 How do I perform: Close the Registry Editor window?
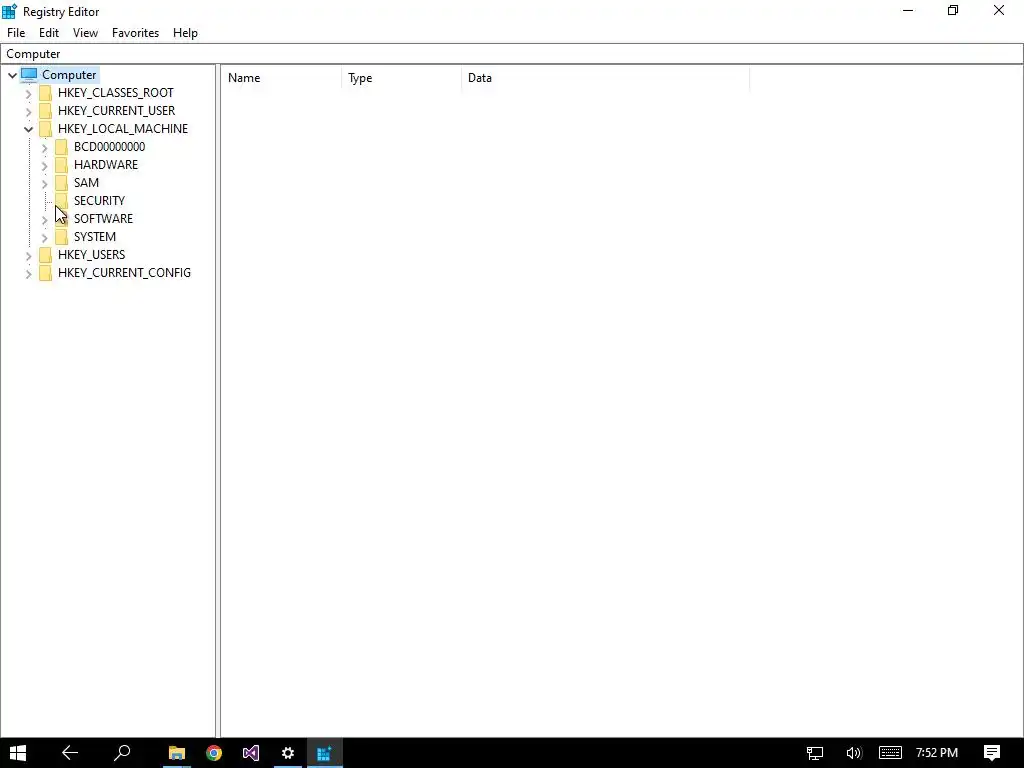pyautogui.click(x=999, y=10)
